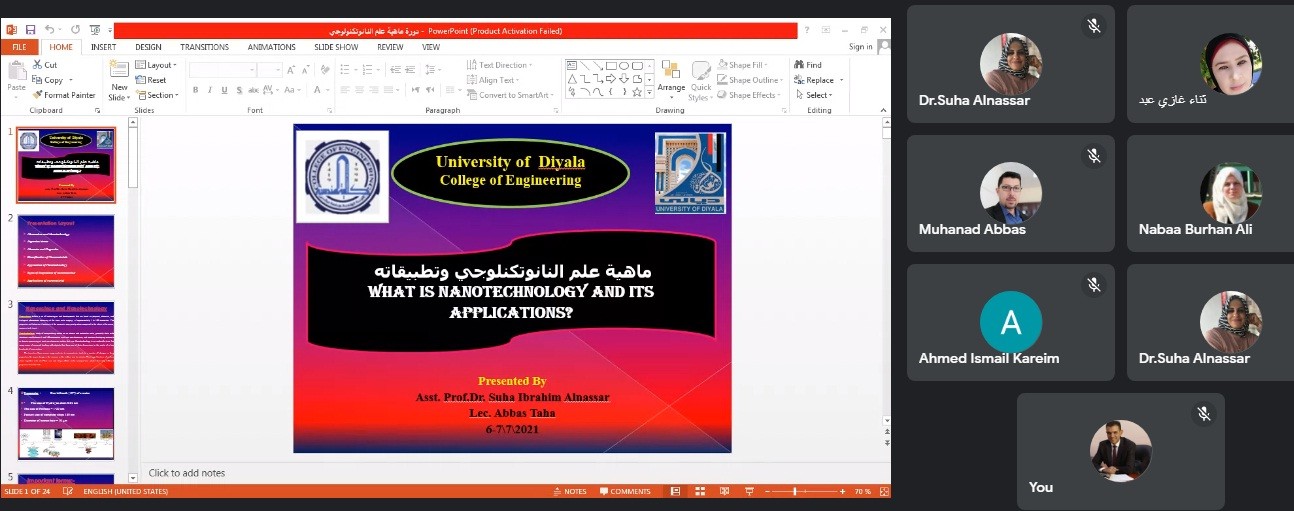Click Fit slide to window icon
Viewport: 1294px width, 511px height.
[882, 491]
